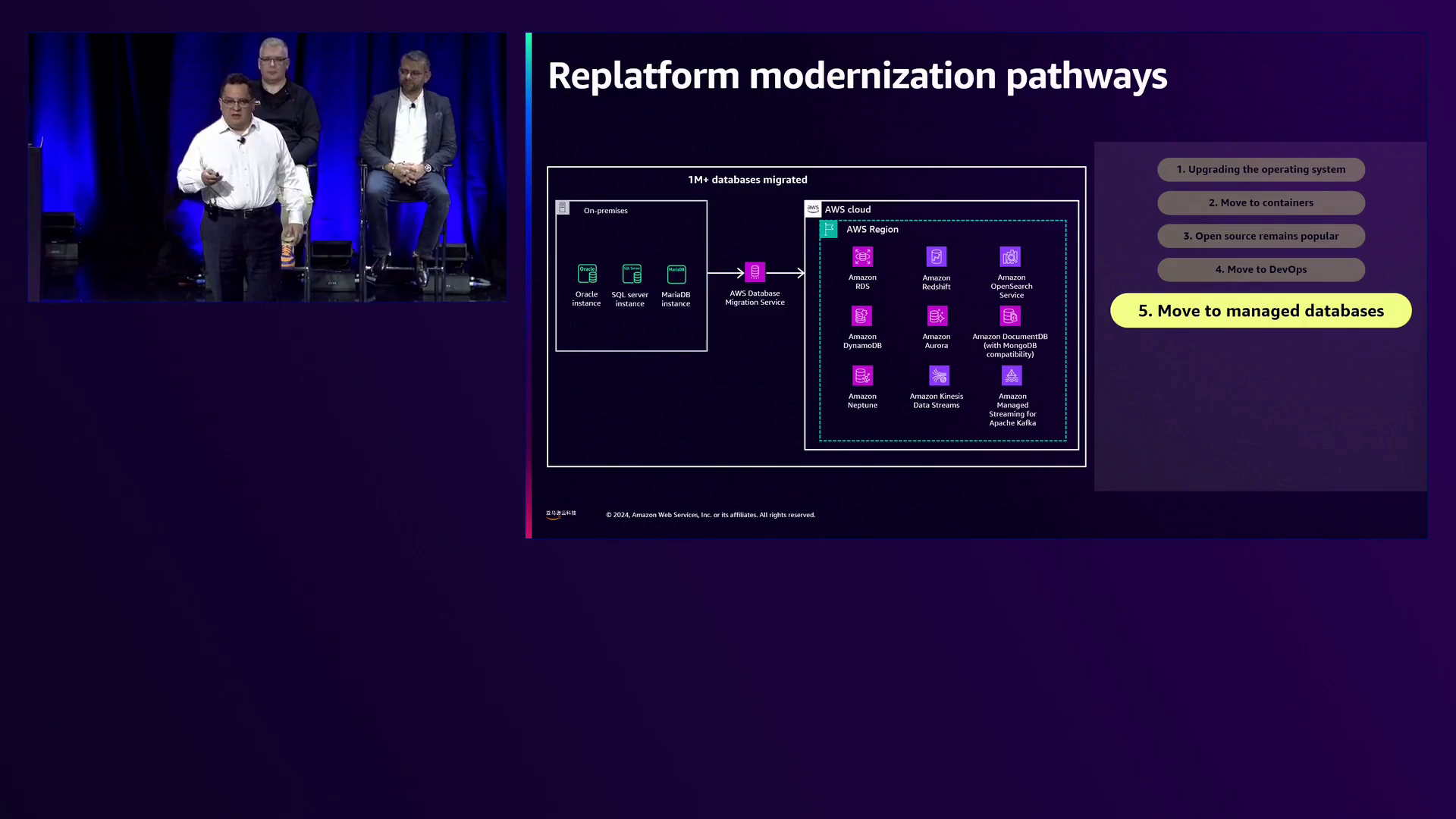Click the 'Amazon Aurora' label
Image resolution: width=1456 pixels, height=819 pixels.
(x=937, y=341)
